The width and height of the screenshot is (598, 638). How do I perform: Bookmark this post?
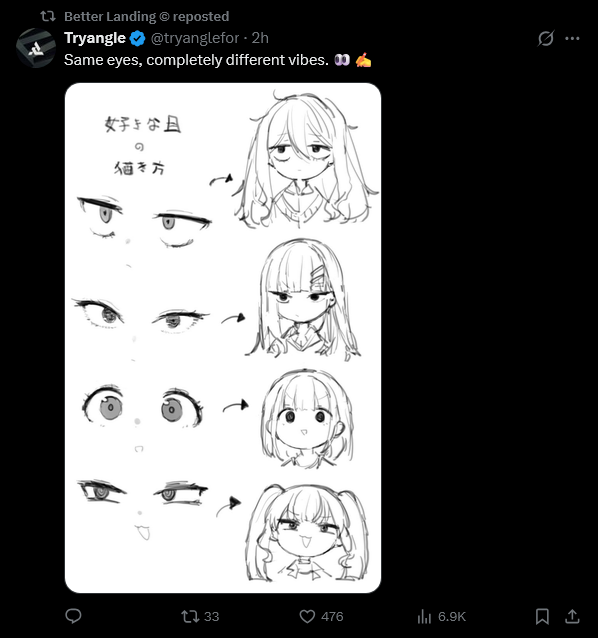[x=542, y=616]
